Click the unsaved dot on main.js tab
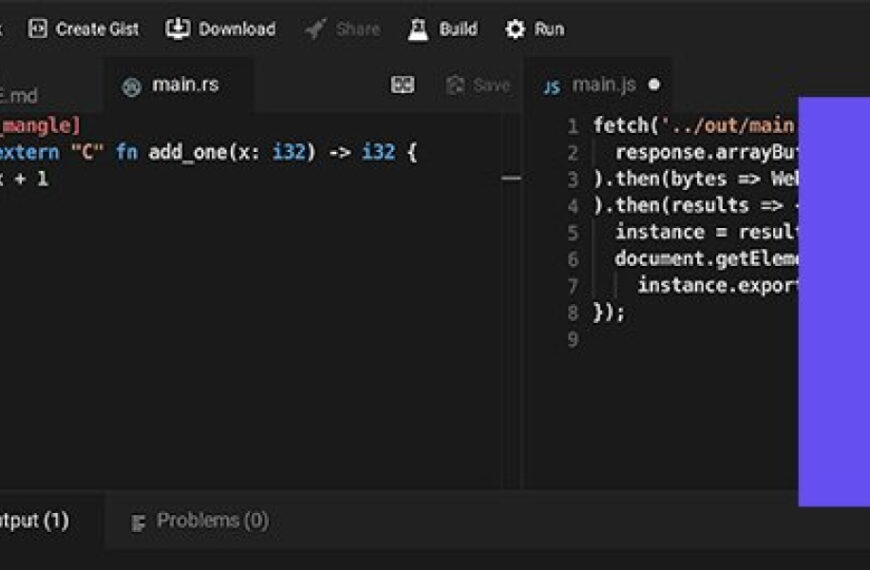The height and width of the screenshot is (570, 870). (654, 84)
